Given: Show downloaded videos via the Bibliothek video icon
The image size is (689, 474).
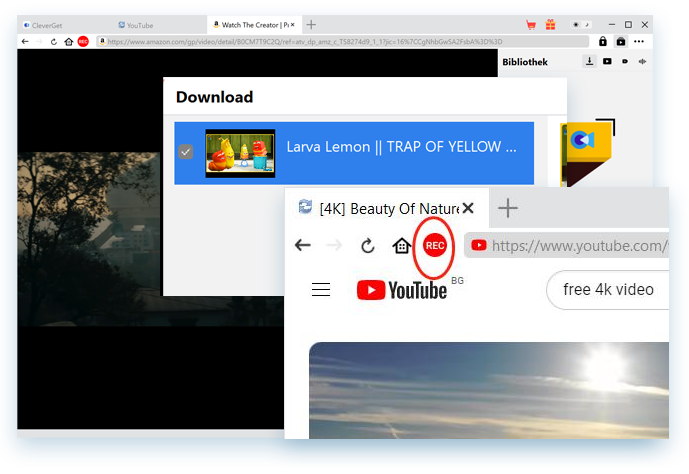Looking at the screenshot, I should click(x=607, y=62).
